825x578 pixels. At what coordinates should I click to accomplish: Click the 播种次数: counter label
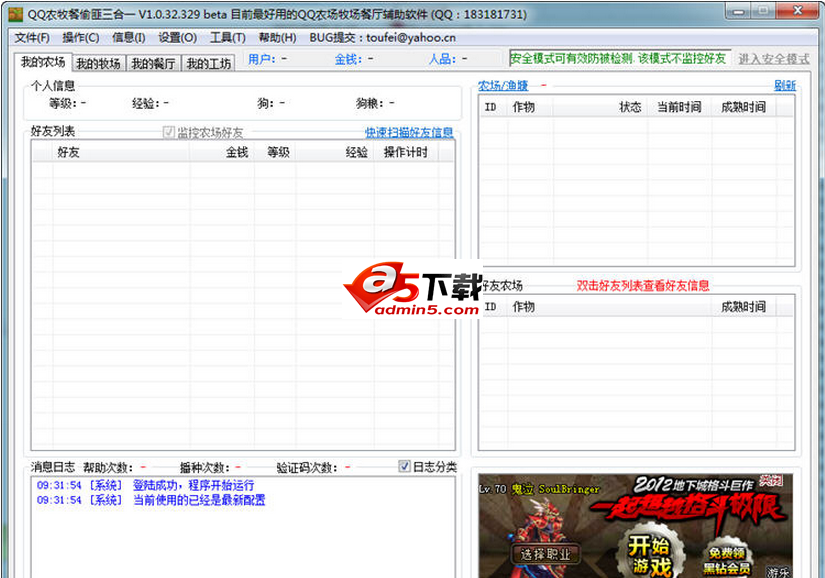(x=205, y=467)
